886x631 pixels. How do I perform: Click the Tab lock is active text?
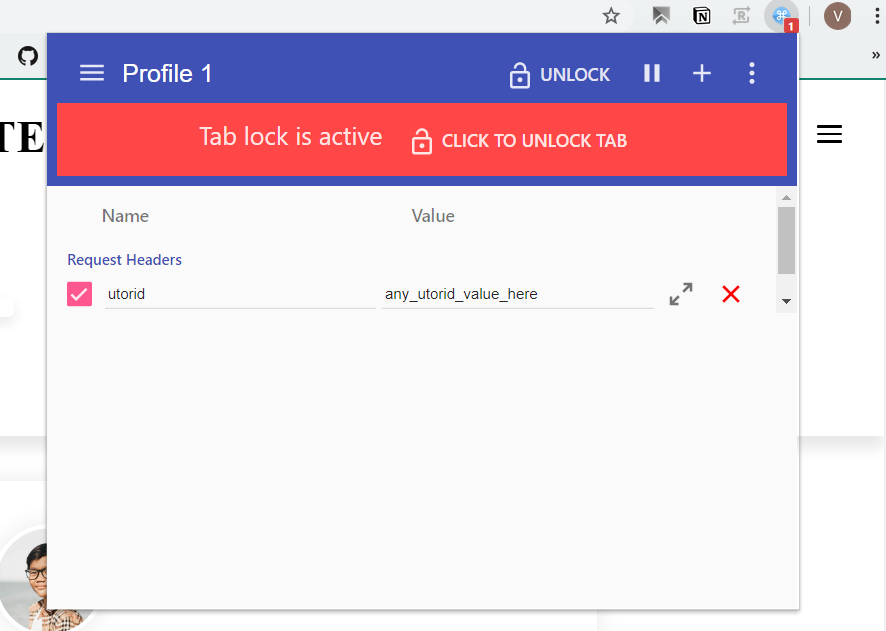(x=290, y=137)
